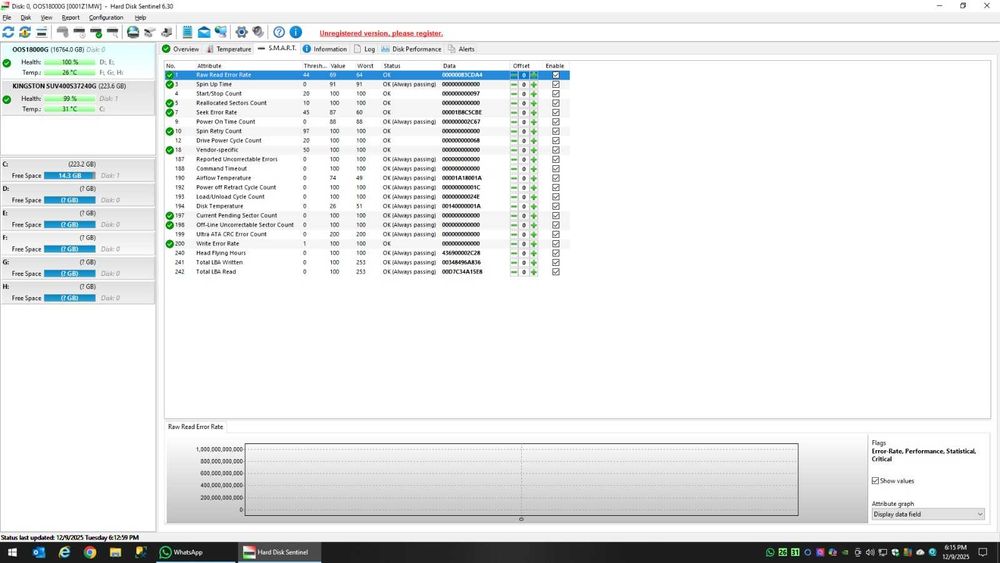Select the OOS18000G disk entry

coord(77,61)
